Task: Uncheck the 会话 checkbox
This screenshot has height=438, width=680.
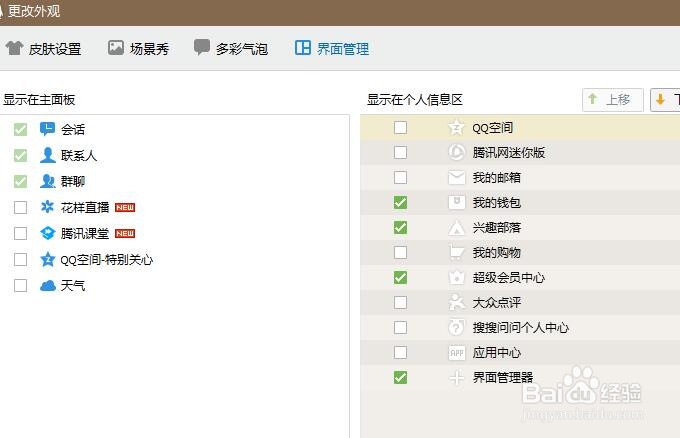Action: [20, 129]
